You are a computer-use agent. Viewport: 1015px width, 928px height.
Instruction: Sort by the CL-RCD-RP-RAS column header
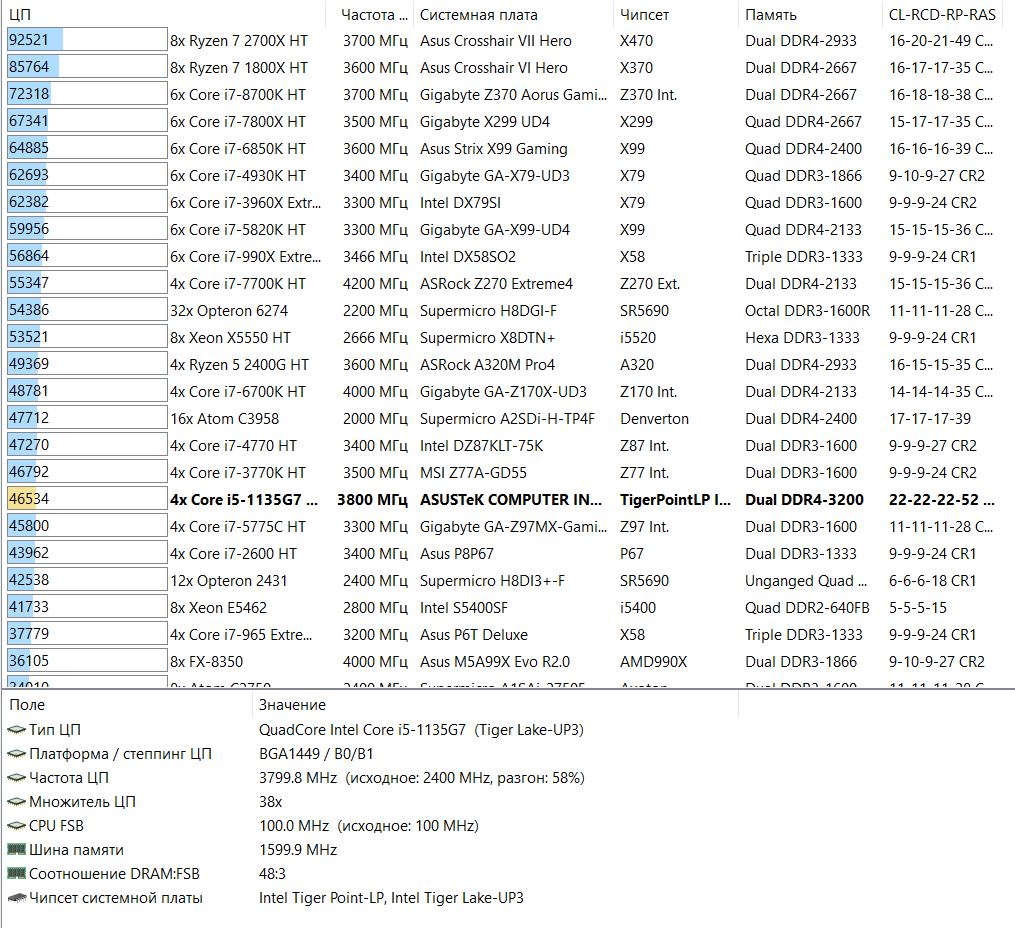(x=942, y=14)
